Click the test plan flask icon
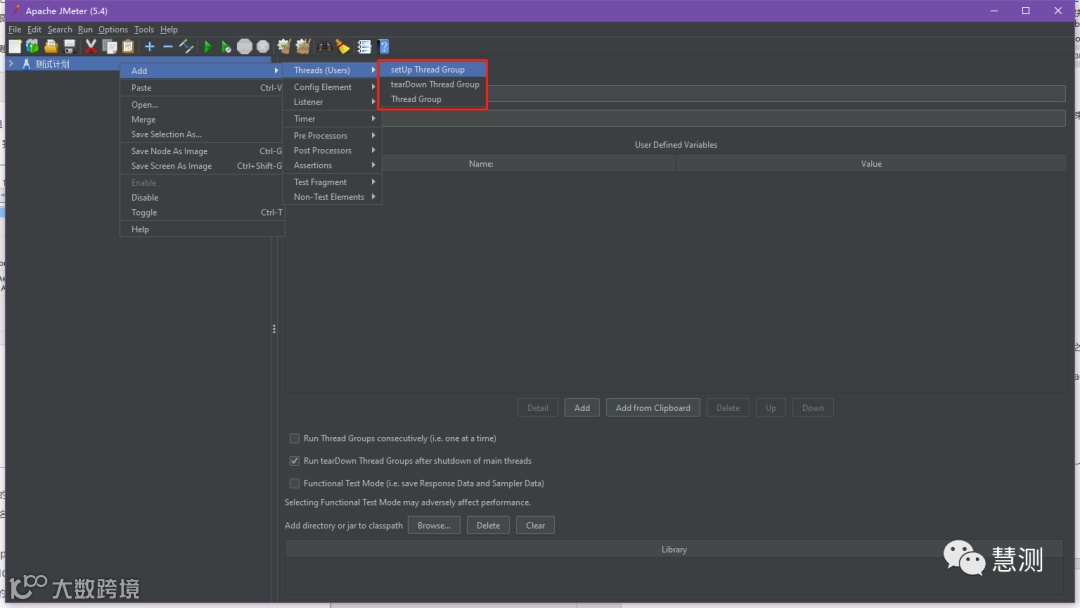1080x608 pixels. 26,64
